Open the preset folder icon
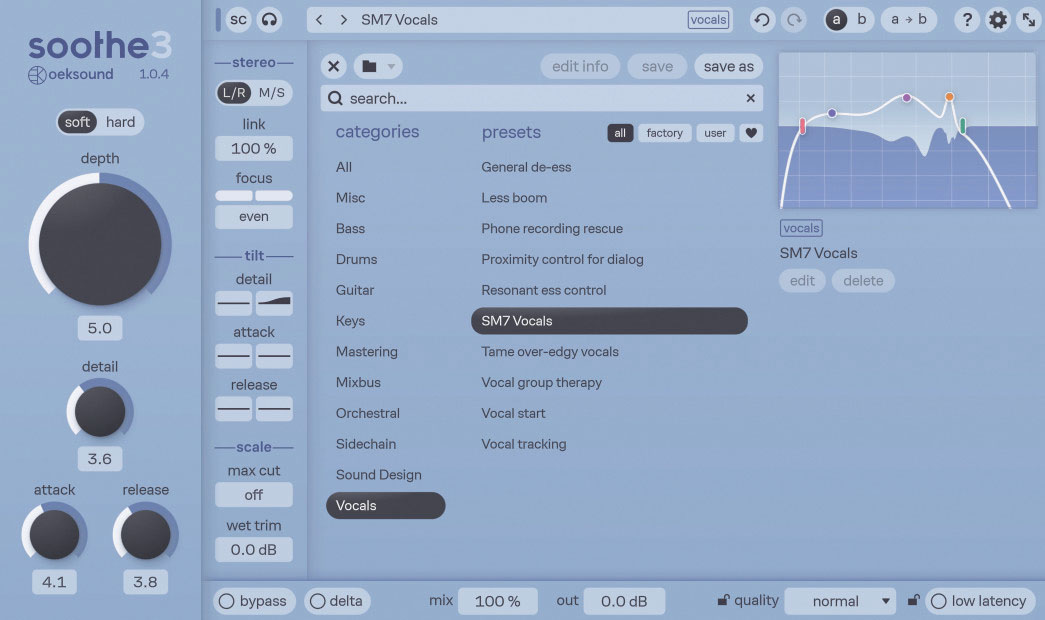Image resolution: width=1045 pixels, height=620 pixels. (x=369, y=66)
